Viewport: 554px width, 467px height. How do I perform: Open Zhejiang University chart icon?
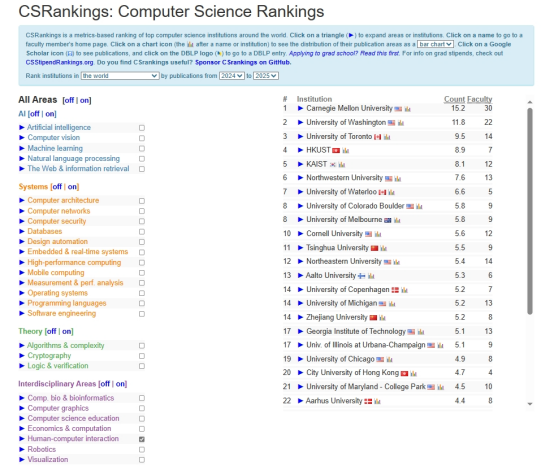382,318
